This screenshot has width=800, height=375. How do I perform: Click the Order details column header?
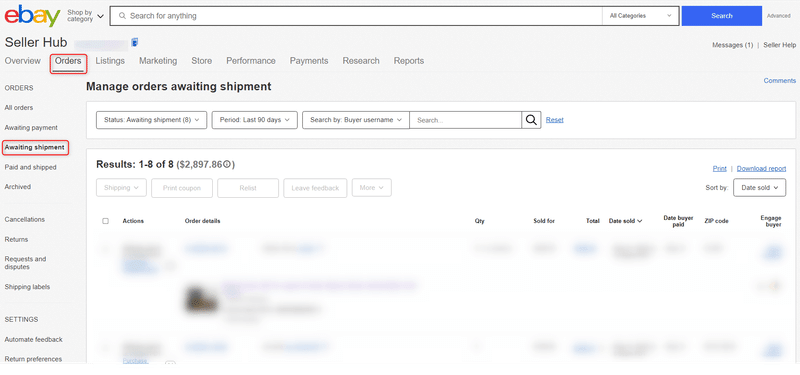pyautogui.click(x=203, y=221)
